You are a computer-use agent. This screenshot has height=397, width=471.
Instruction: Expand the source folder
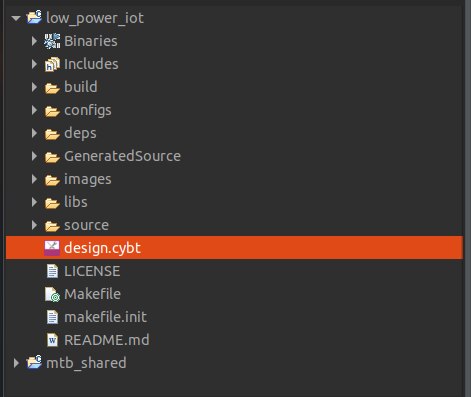(34, 225)
